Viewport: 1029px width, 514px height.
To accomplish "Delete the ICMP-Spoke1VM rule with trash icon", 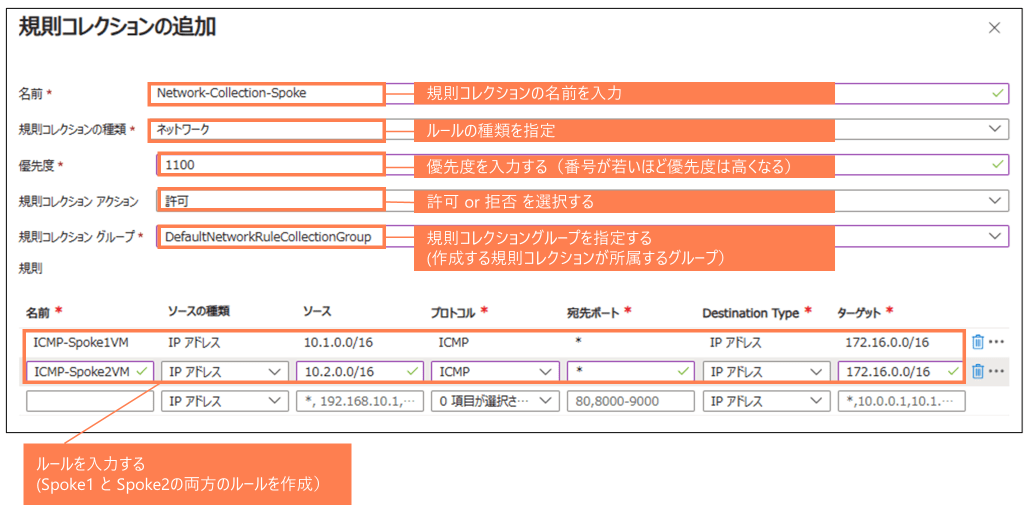I will 977,342.
